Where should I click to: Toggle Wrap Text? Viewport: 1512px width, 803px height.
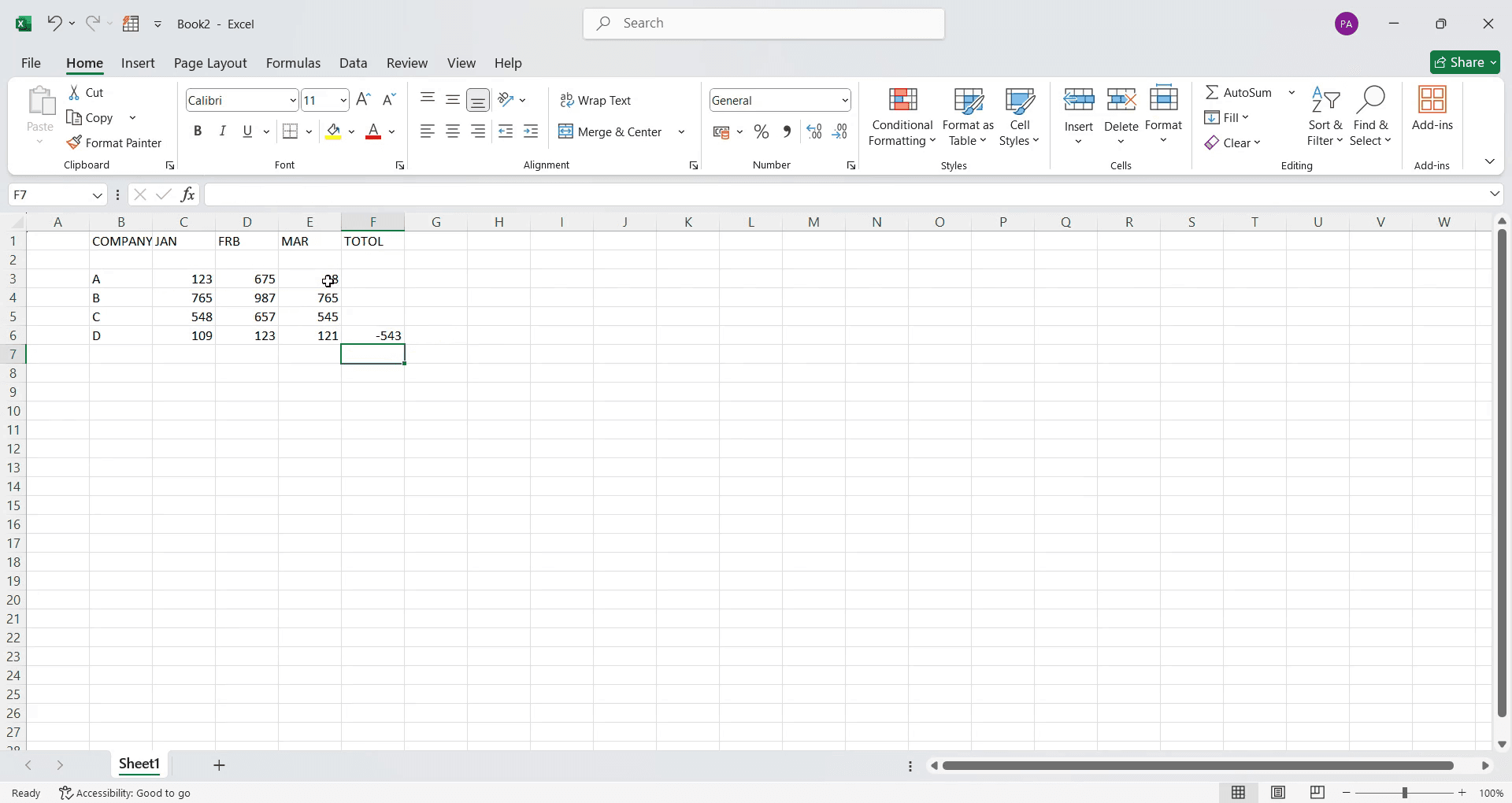[595, 100]
